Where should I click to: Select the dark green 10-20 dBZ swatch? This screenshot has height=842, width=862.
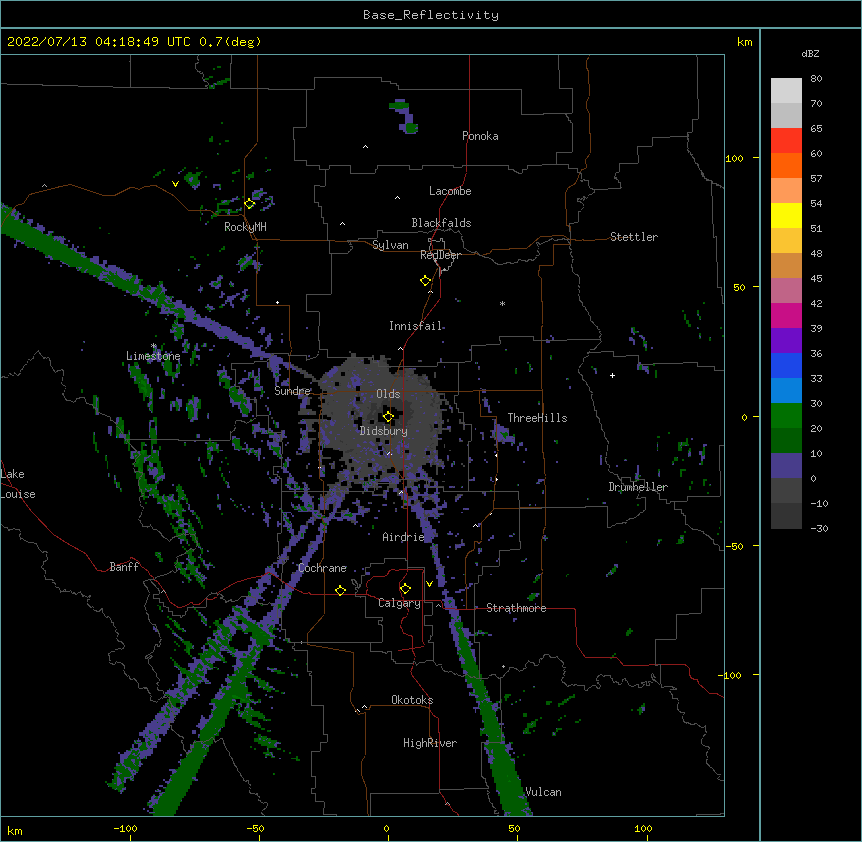[x=786, y=440]
